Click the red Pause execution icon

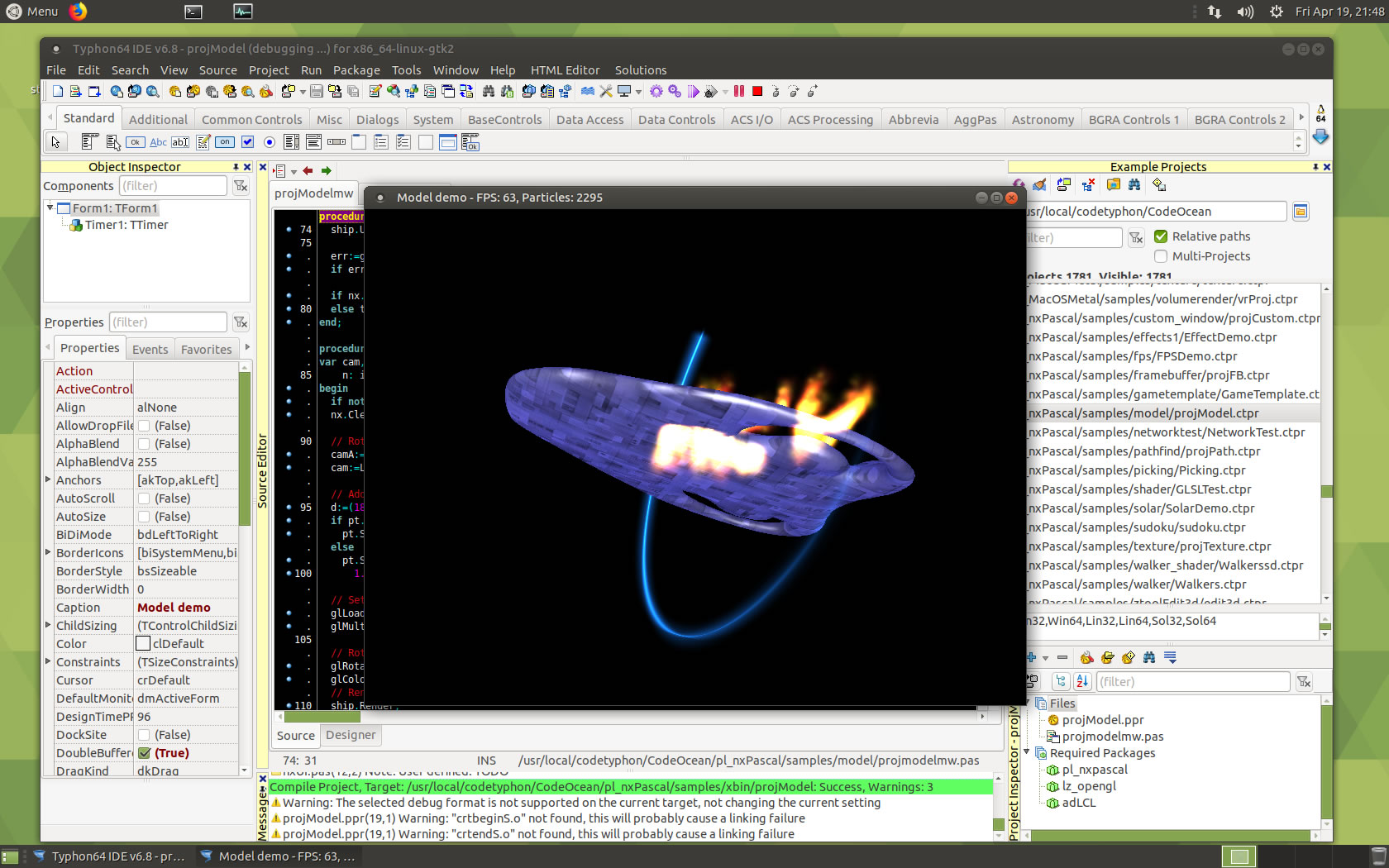pos(739,92)
